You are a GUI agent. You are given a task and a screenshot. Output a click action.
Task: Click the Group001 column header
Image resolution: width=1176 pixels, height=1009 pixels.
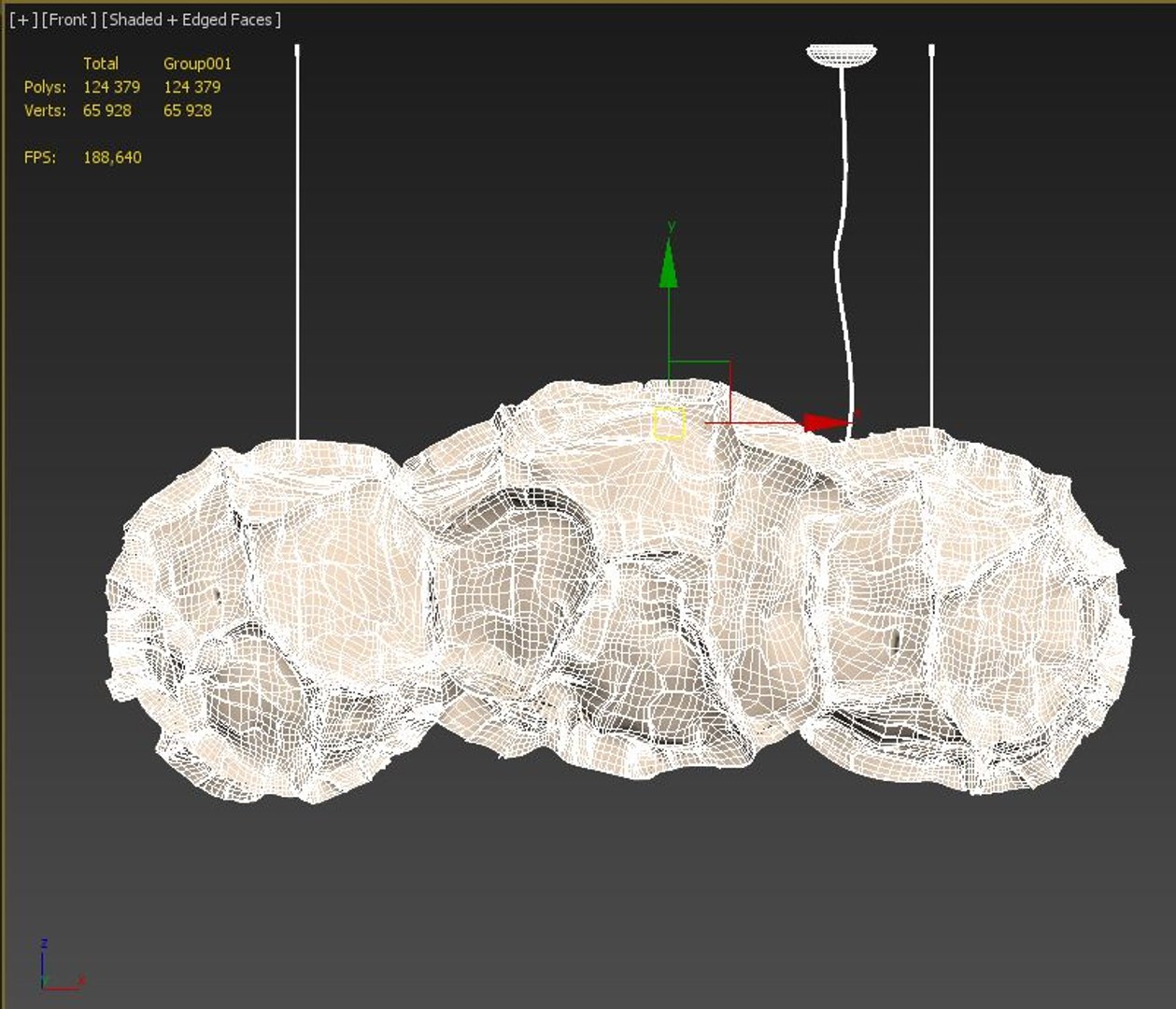tap(197, 64)
